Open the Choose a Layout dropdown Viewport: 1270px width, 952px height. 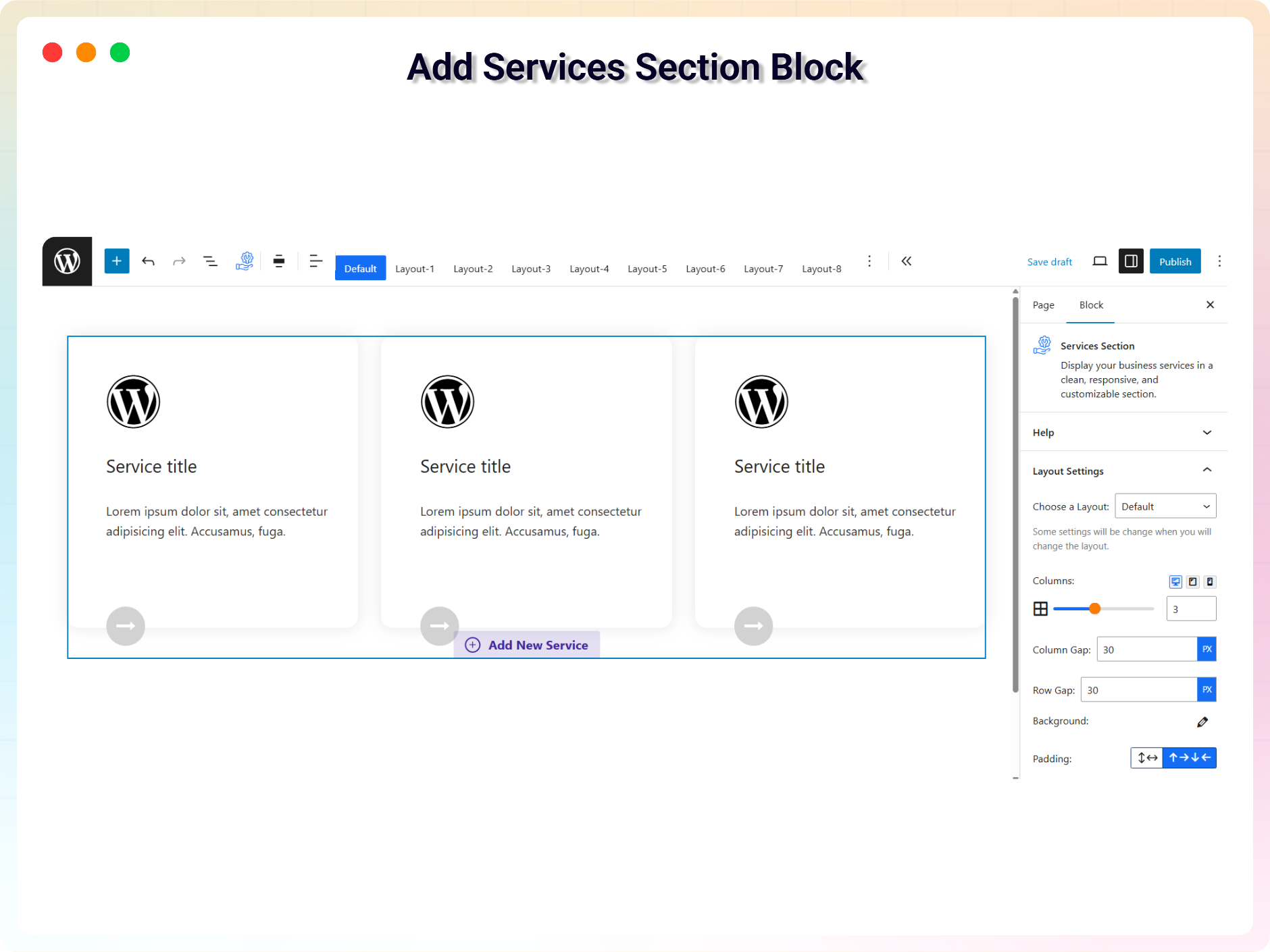tap(1165, 506)
